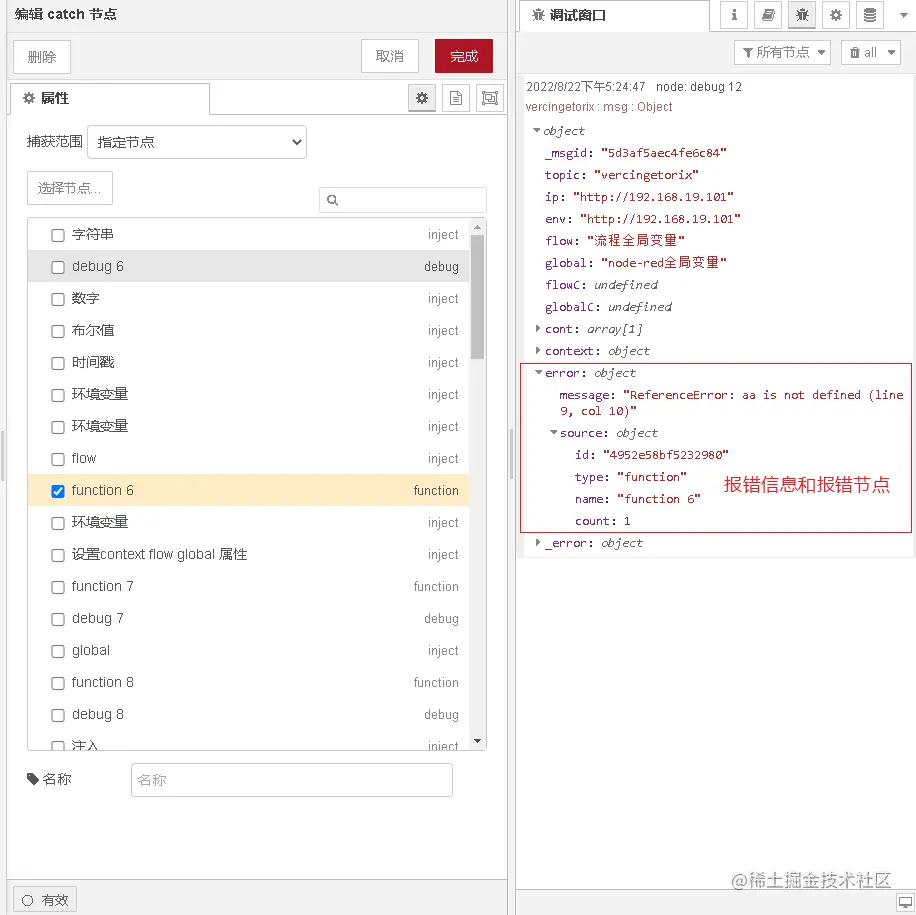
Task: Click the 注入 row at list bottom
Action: (x=248, y=744)
